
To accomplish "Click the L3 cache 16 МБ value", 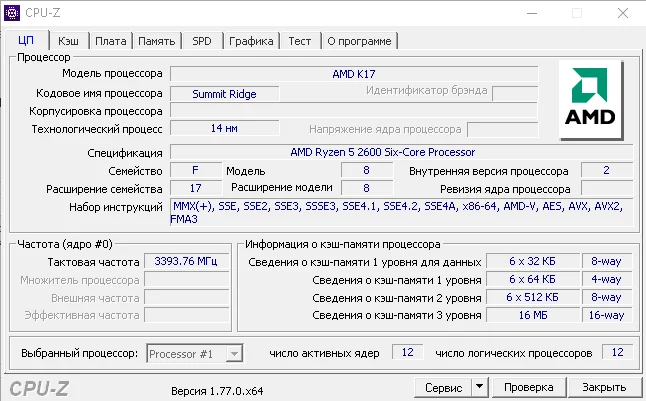I will coord(532,315).
